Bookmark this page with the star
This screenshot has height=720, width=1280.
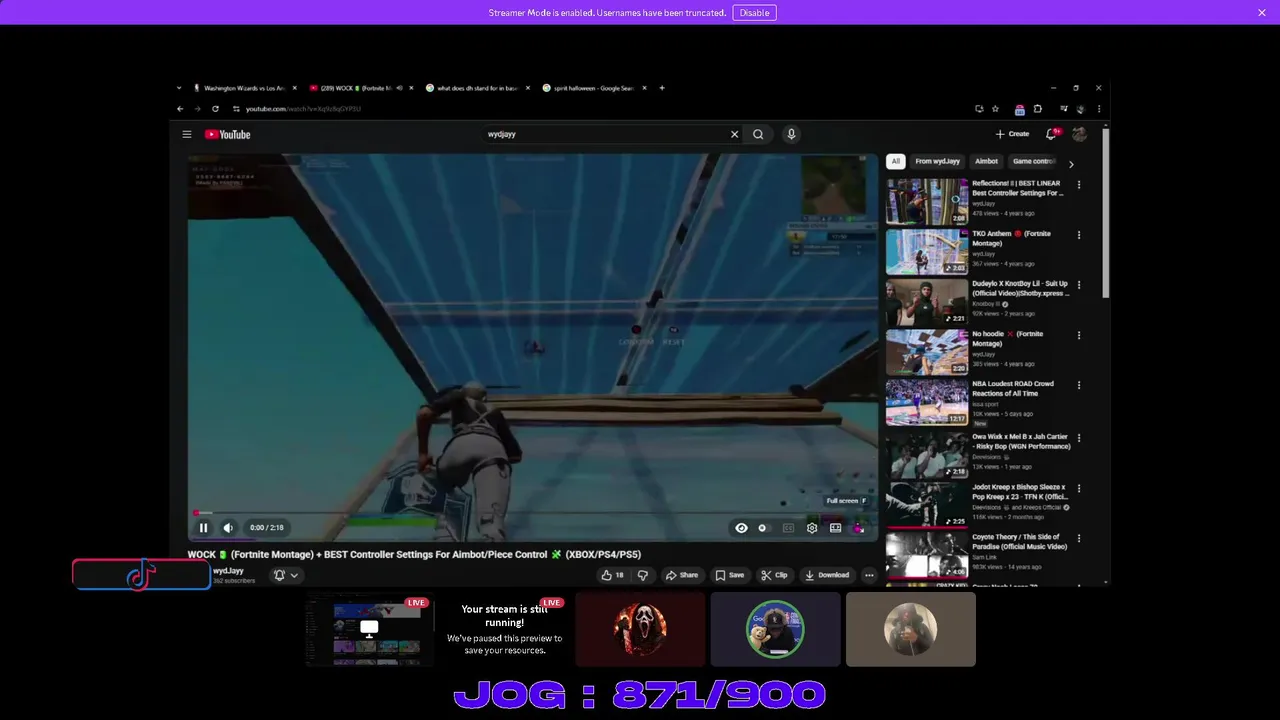tap(995, 109)
